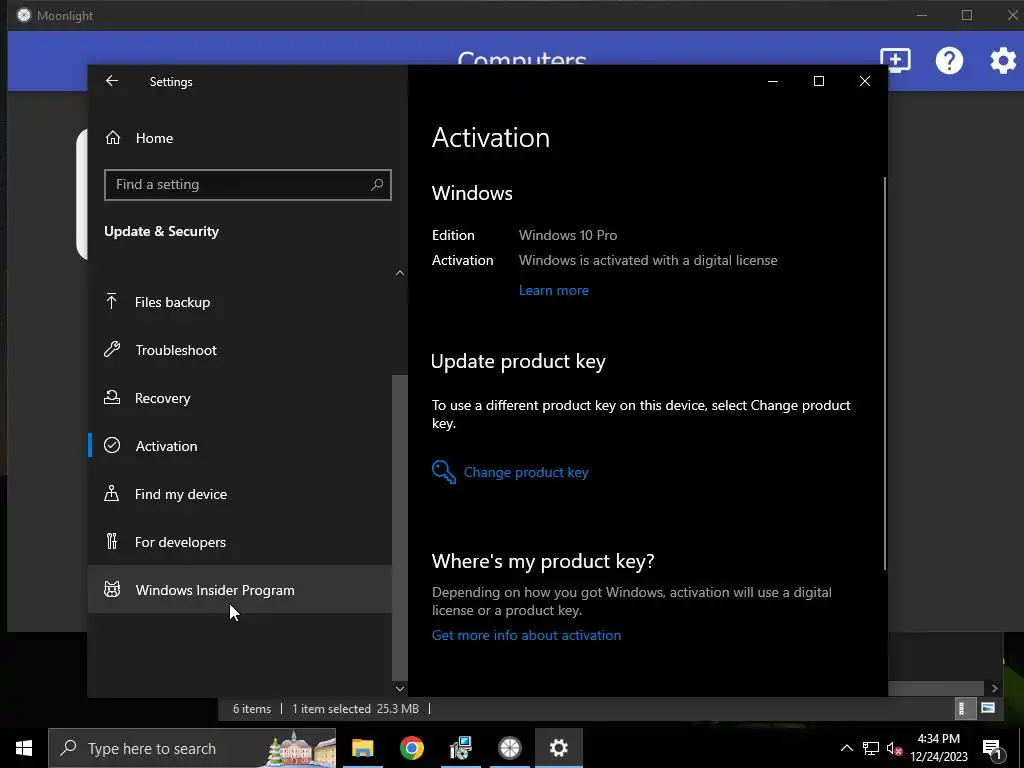The width and height of the screenshot is (1024, 768).
Task: Click the Activation page vertical scrollbar
Action: [885, 373]
